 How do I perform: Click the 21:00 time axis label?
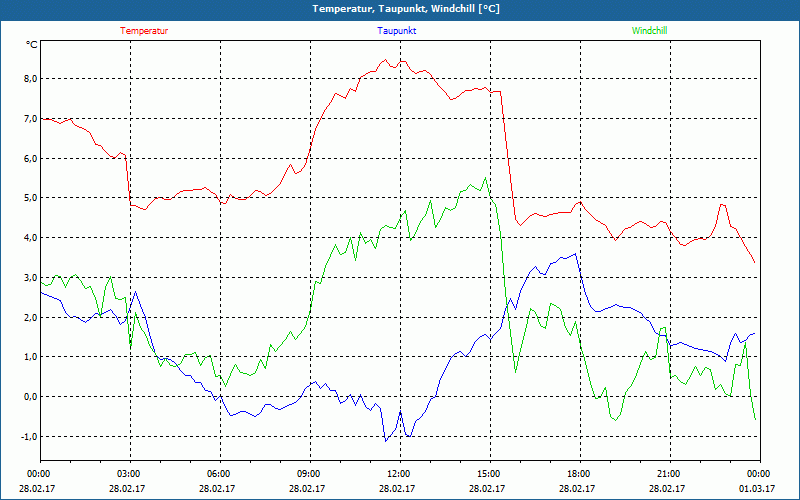pos(667,474)
